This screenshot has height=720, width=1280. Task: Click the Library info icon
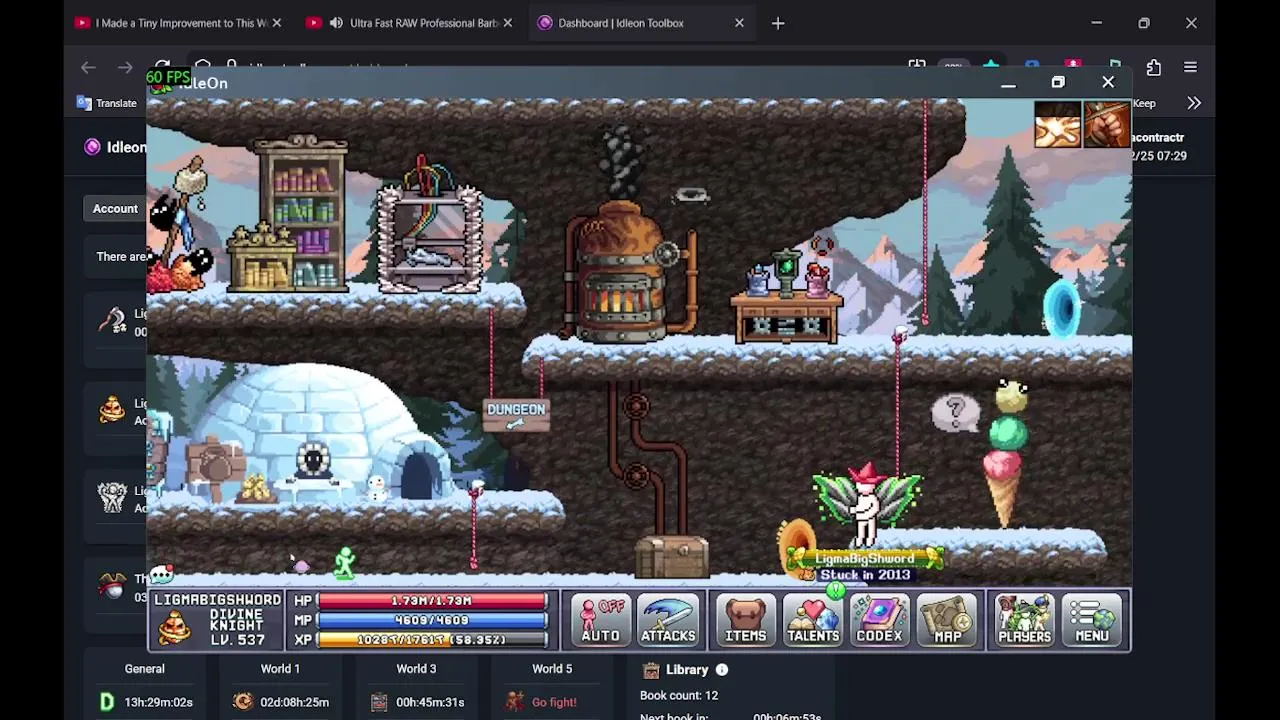(x=722, y=670)
